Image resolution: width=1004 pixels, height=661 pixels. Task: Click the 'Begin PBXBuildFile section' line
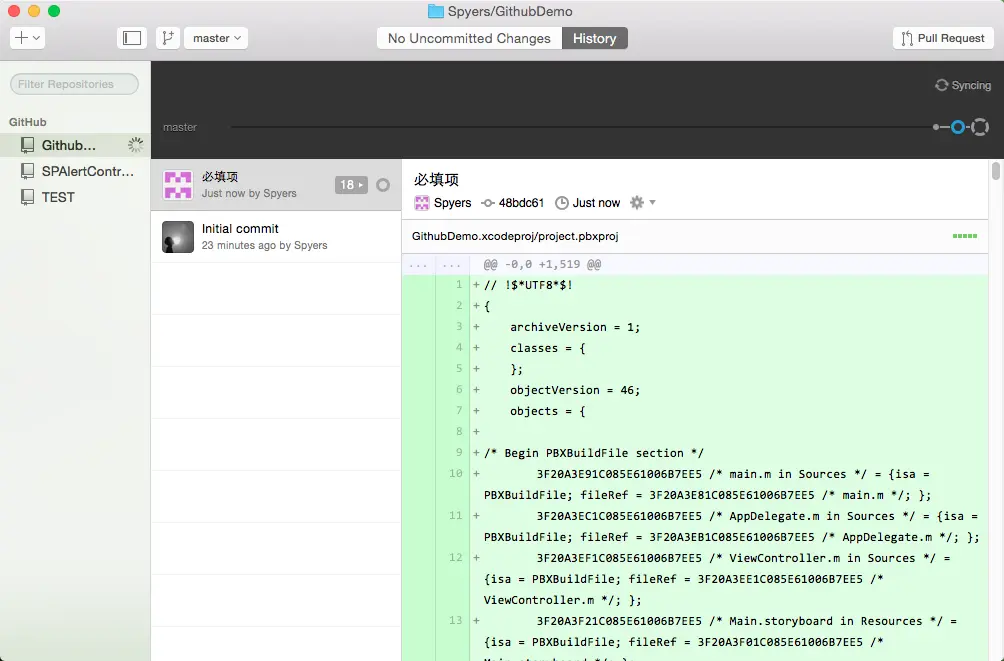click(x=594, y=453)
